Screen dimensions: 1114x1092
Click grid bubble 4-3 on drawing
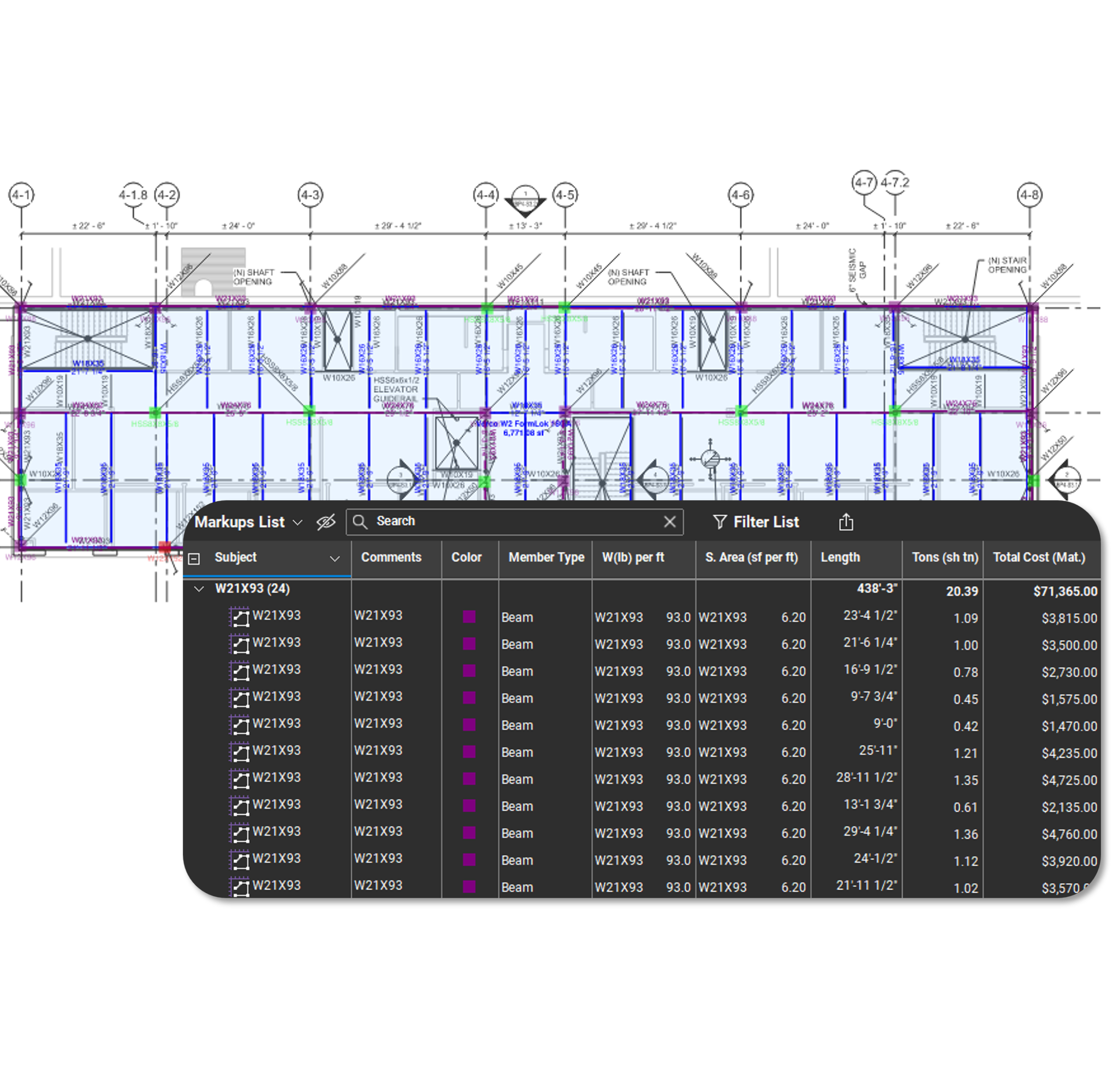(310, 195)
